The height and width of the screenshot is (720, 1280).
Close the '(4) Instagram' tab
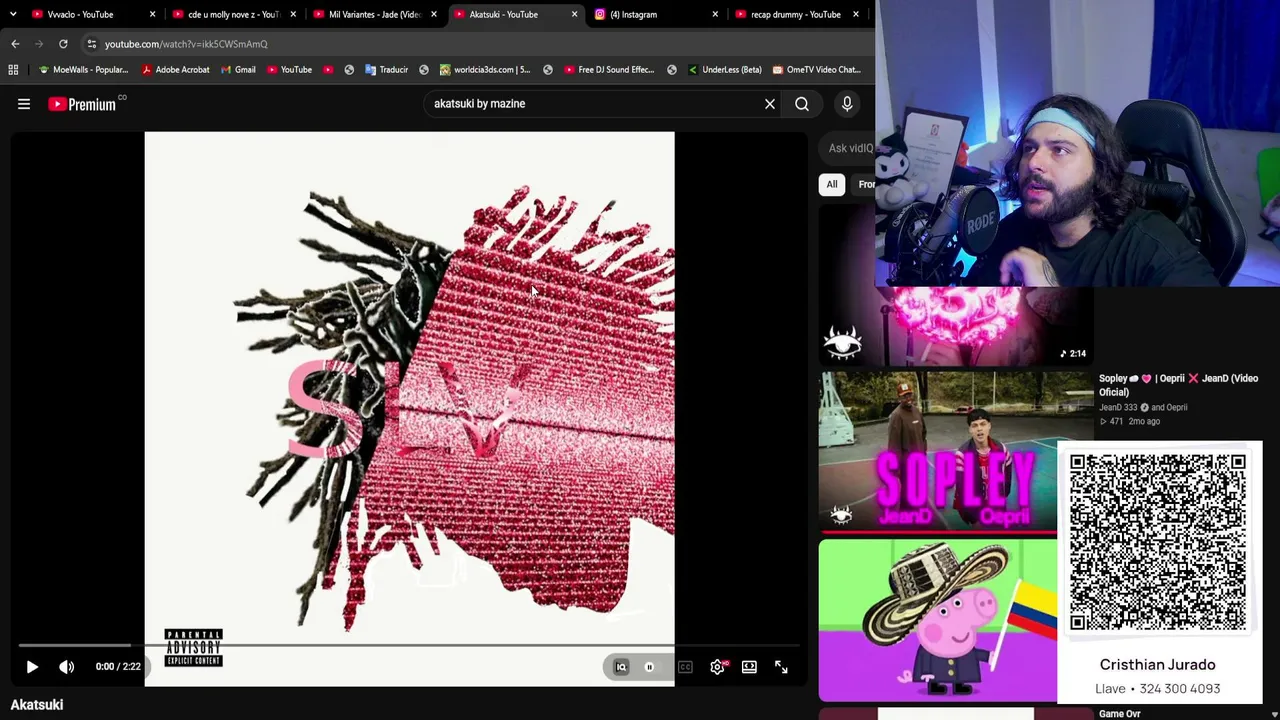(x=715, y=14)
